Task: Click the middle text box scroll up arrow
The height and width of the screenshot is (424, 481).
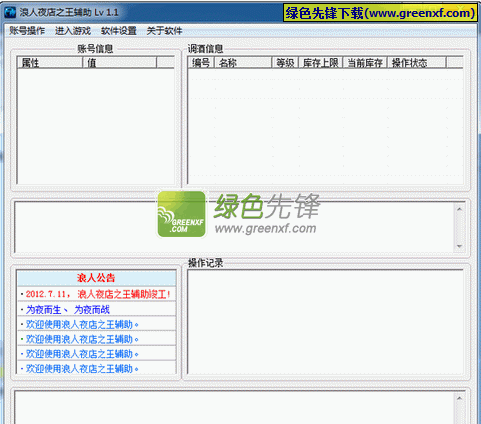Action: point(459,209)
